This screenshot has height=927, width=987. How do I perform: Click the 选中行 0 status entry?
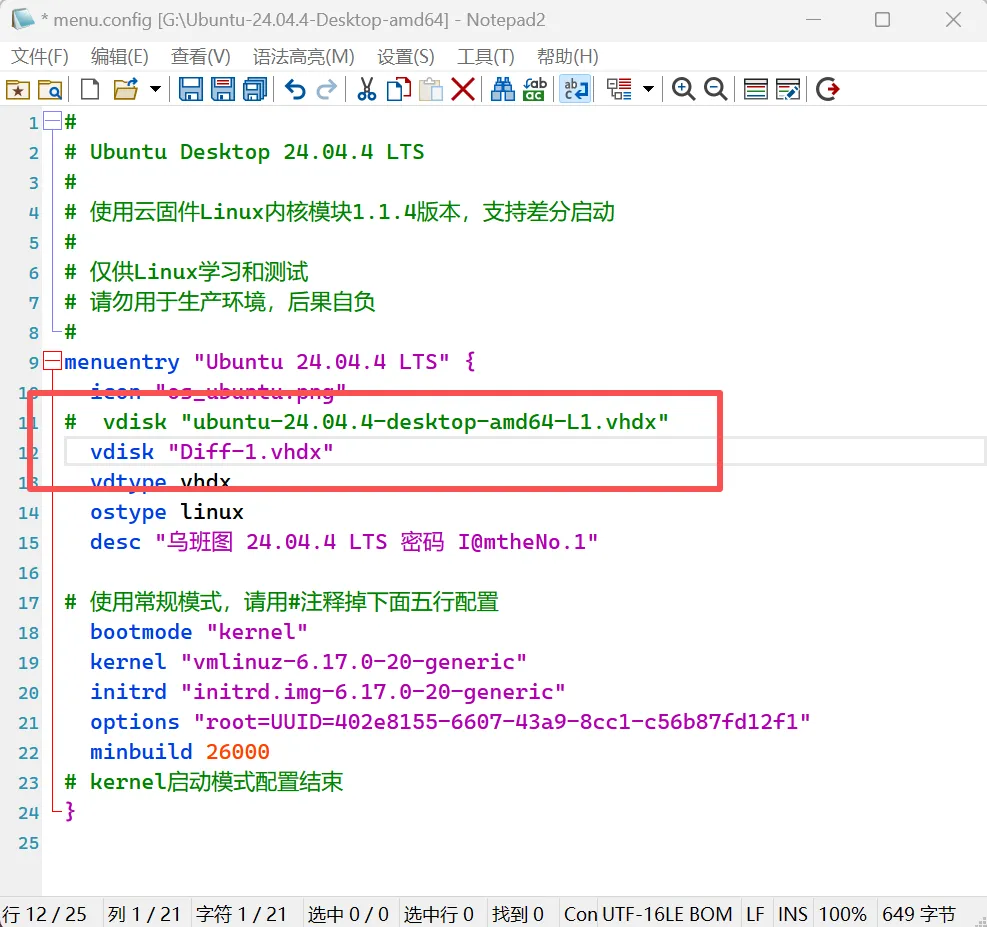pyautogui.click(x=438, y=914)
